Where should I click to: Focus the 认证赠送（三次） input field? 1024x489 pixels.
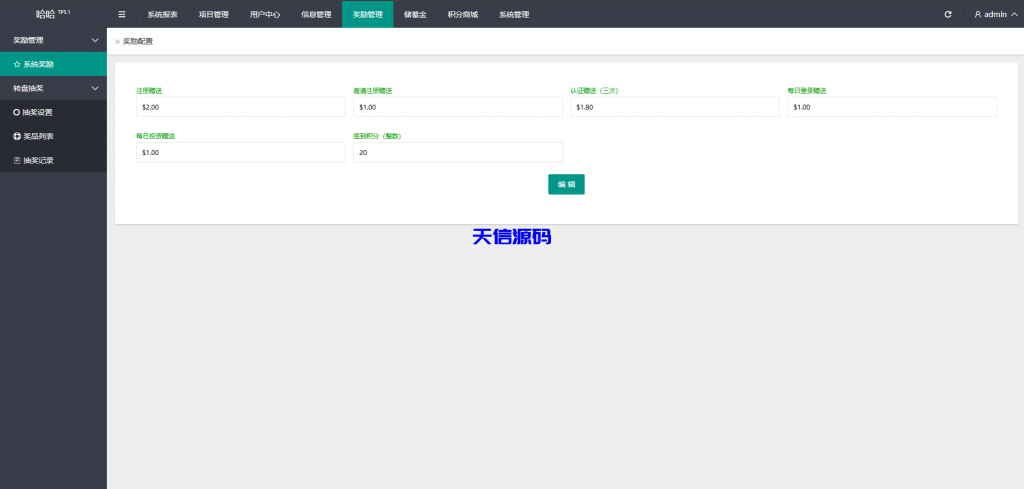coord(674,107)
